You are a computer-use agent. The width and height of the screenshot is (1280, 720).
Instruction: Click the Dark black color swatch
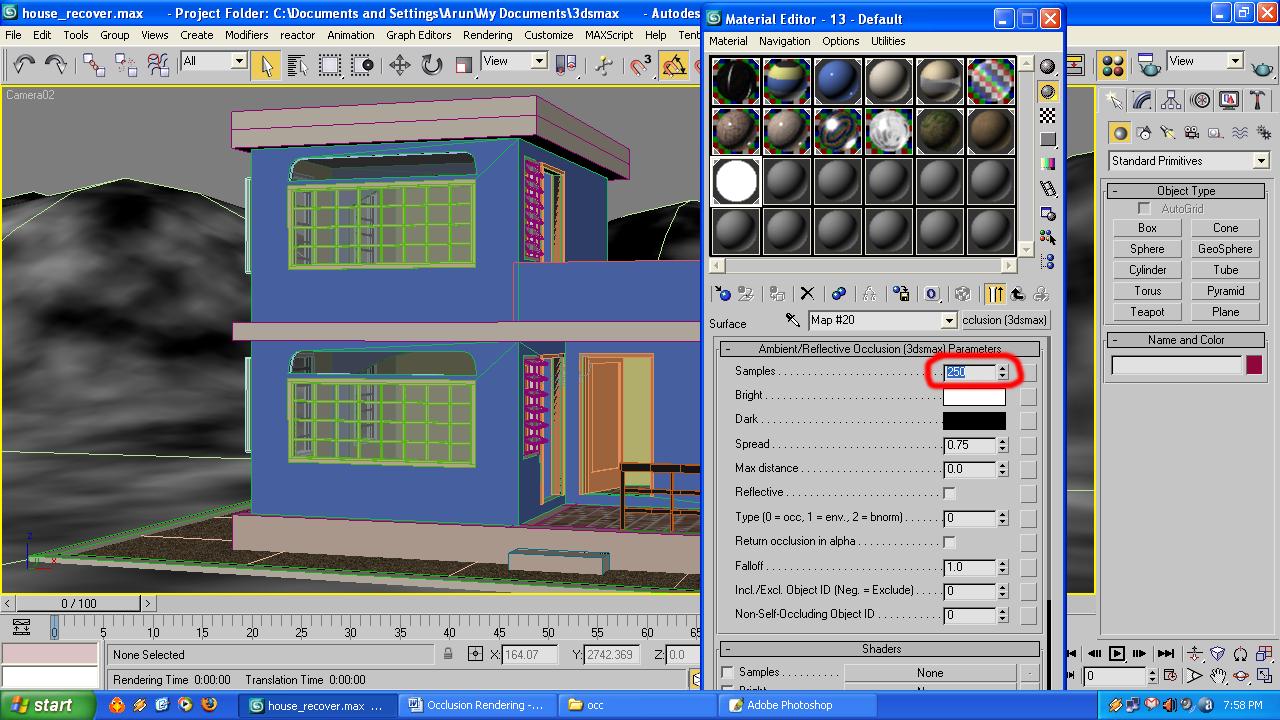[x=974, y=421]
